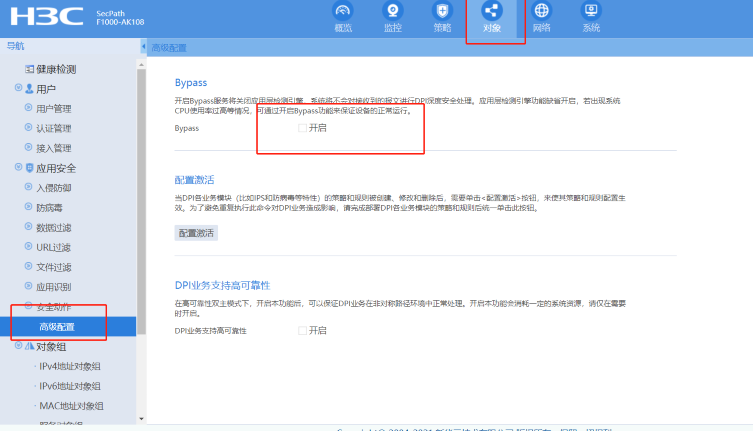Click the sidebar scrollbar down arrow
Viewport: 753px width, 431px height.
[x=141, y=419]
